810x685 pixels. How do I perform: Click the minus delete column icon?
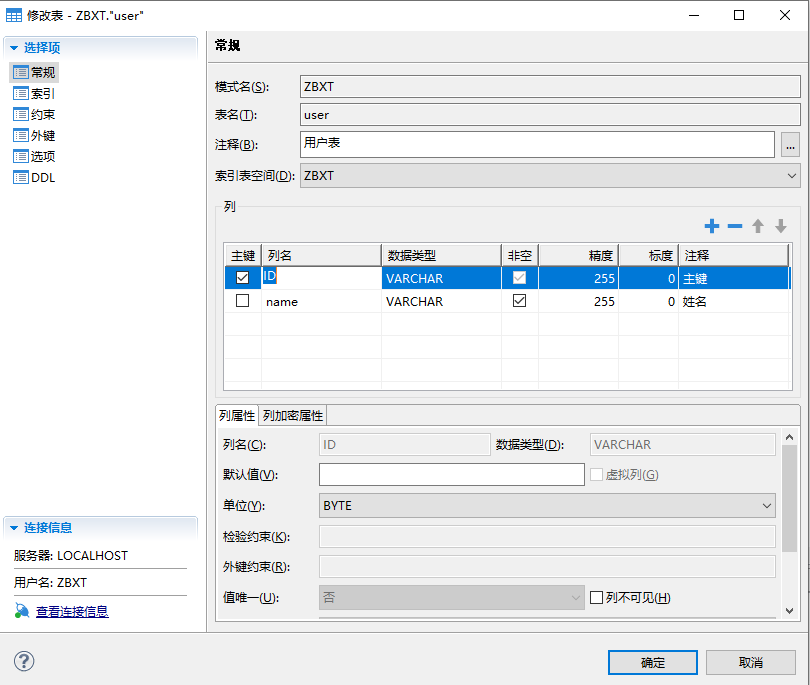735,226
